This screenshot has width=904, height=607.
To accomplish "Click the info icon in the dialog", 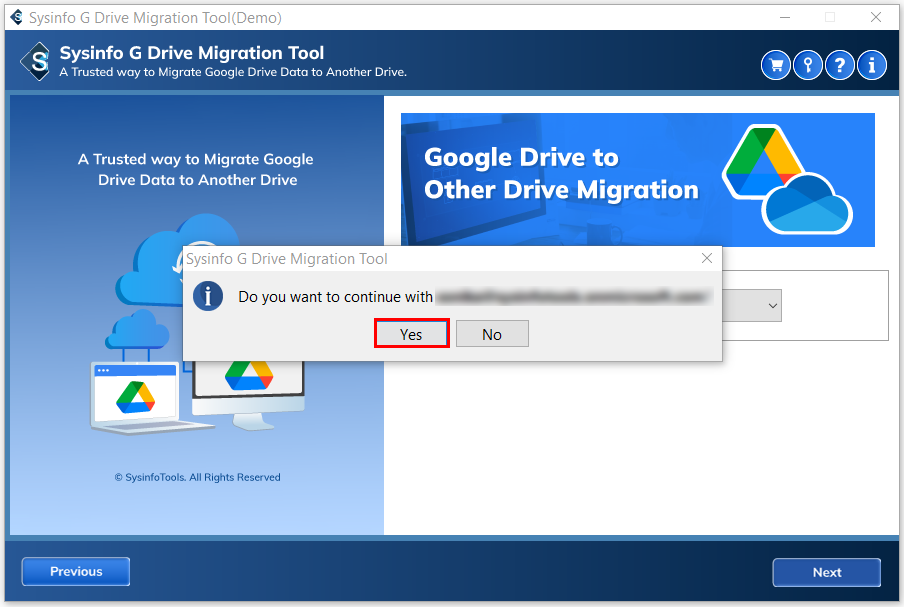I will [x=208, y=296].
